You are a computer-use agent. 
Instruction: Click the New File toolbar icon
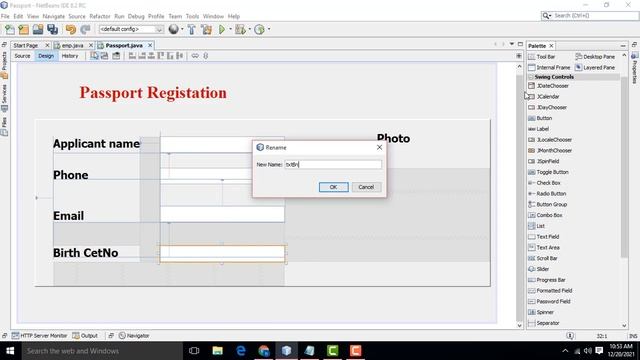tap(9, 29)
